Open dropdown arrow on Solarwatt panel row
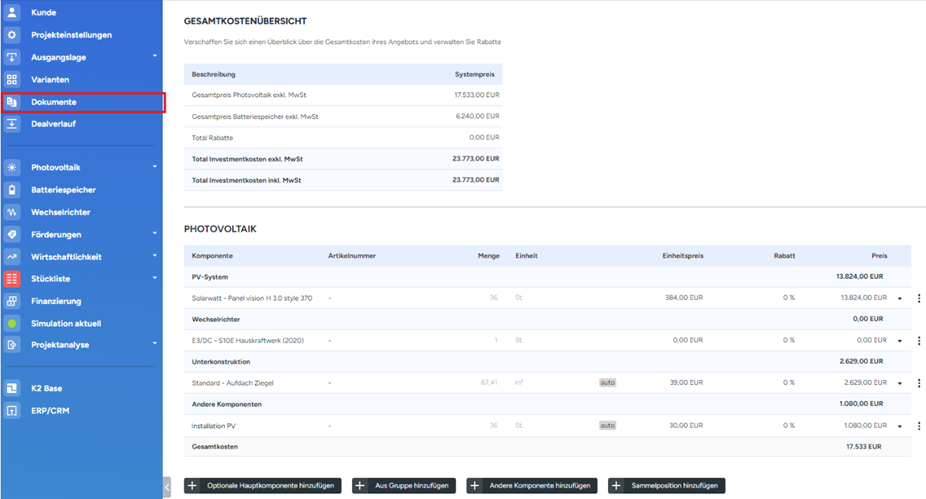926x499 pixels. [899, 298]
